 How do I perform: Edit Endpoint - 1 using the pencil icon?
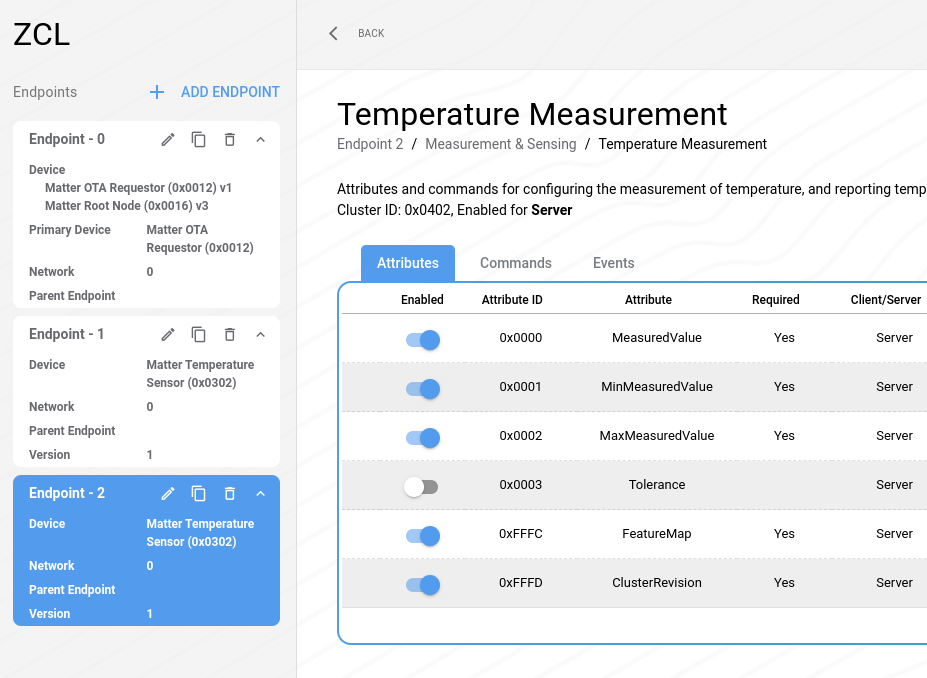click(x=168, y=335)
